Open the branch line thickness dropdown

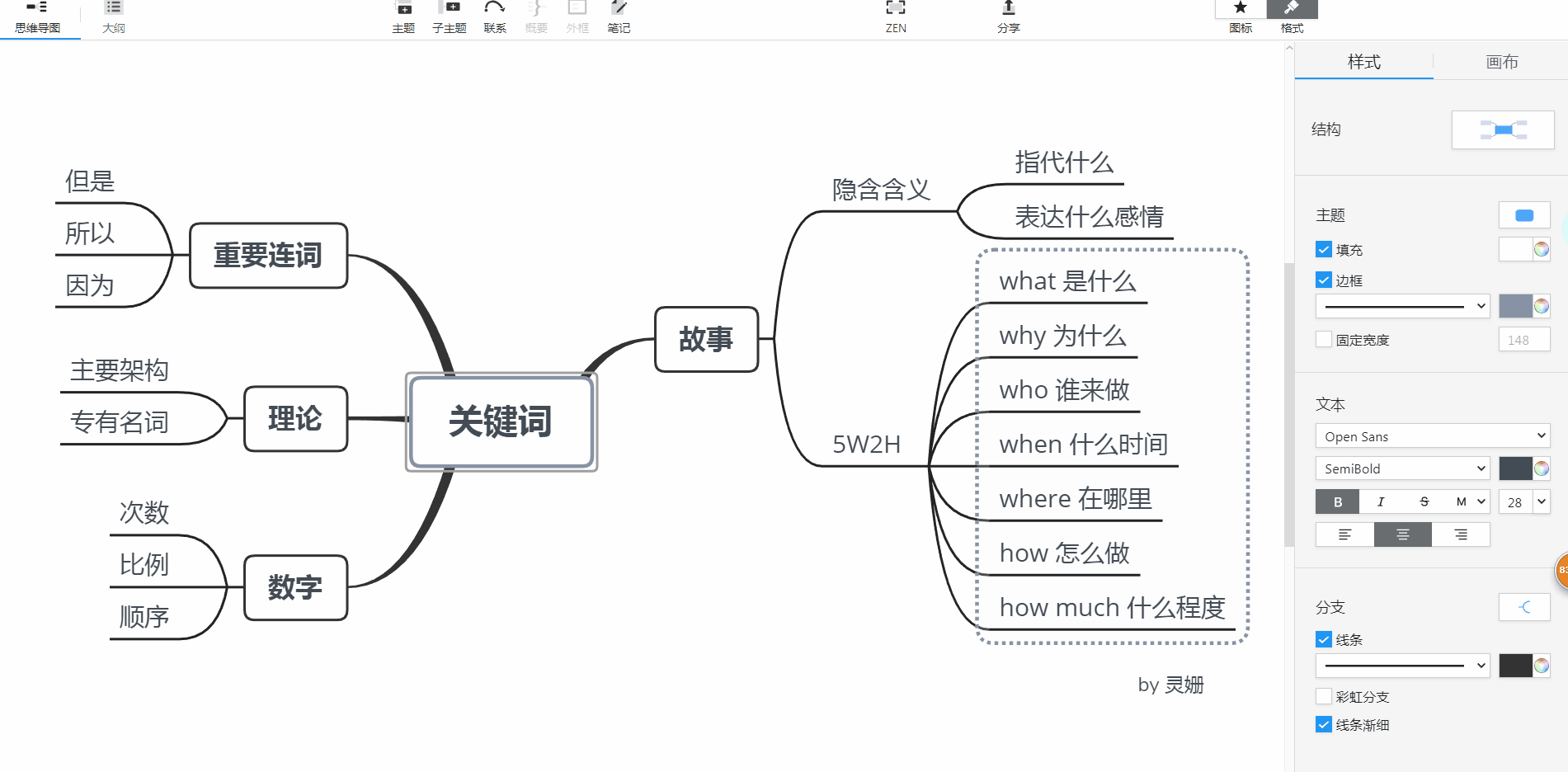click(1402, 666)
